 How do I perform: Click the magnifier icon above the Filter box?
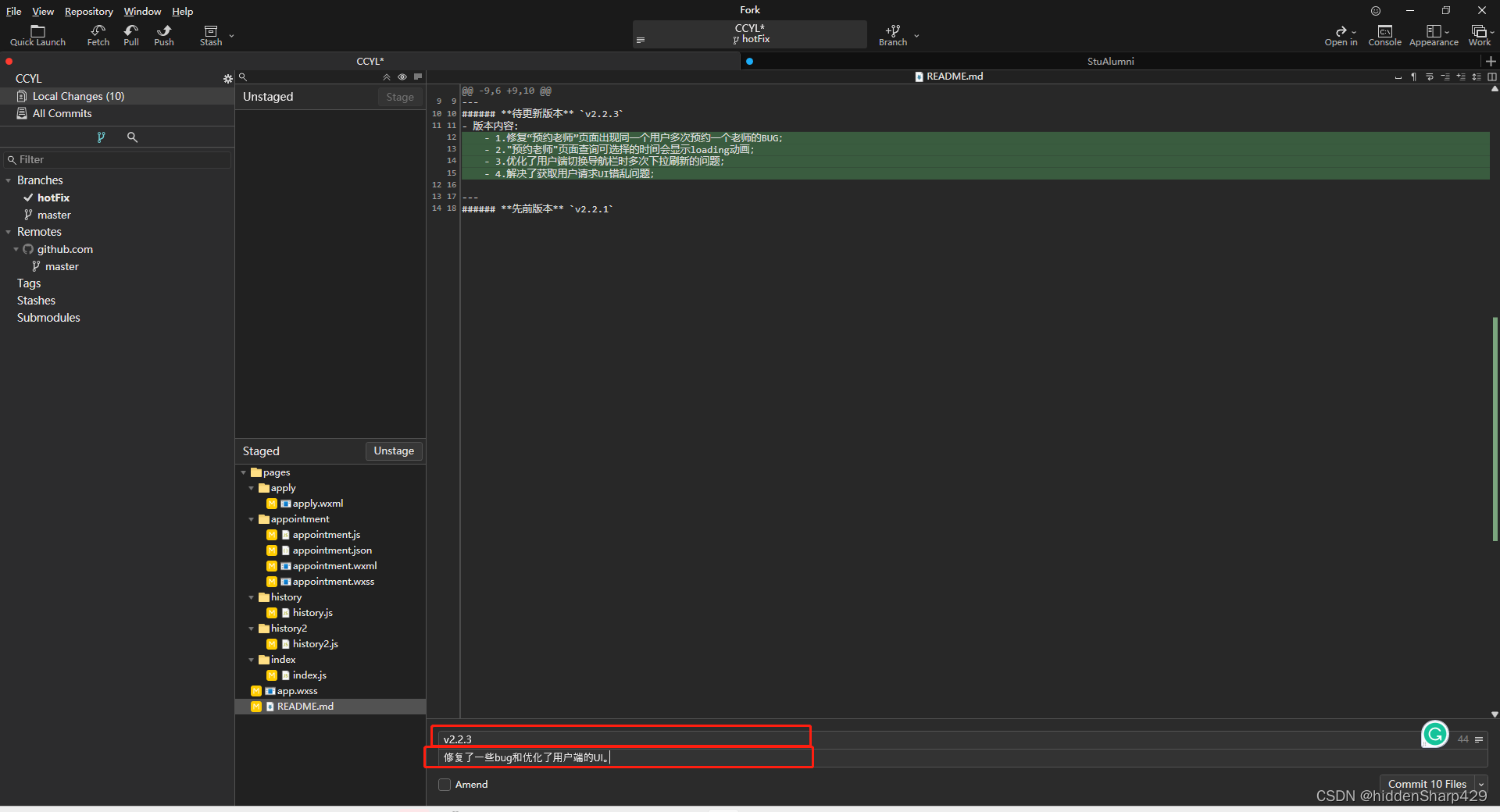(x=132, y=137)
